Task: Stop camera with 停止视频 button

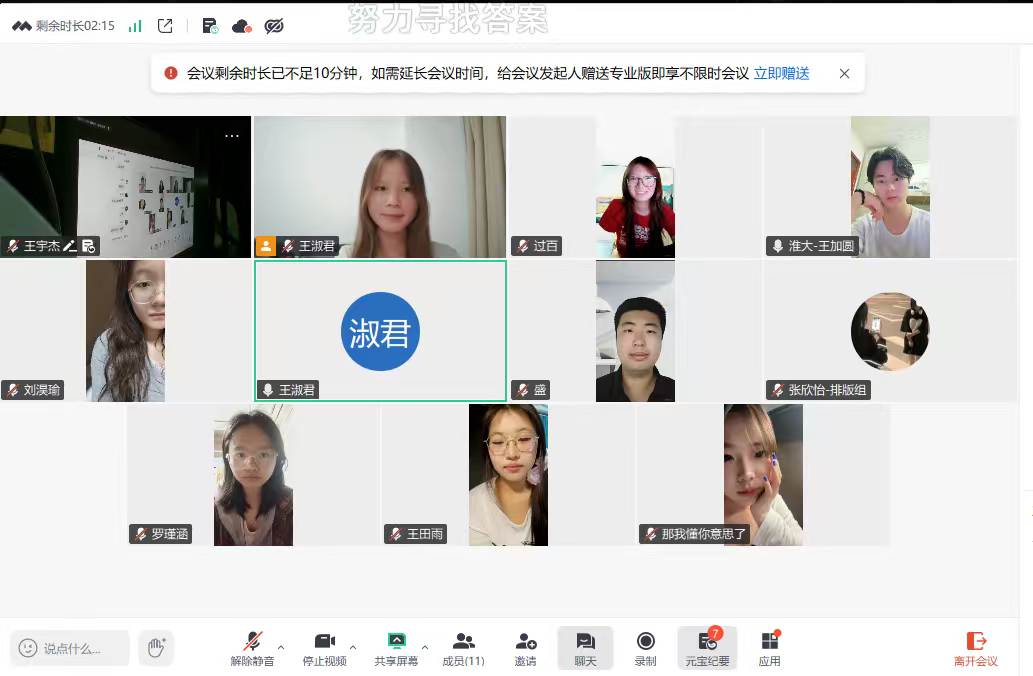Action: (324, 648)
